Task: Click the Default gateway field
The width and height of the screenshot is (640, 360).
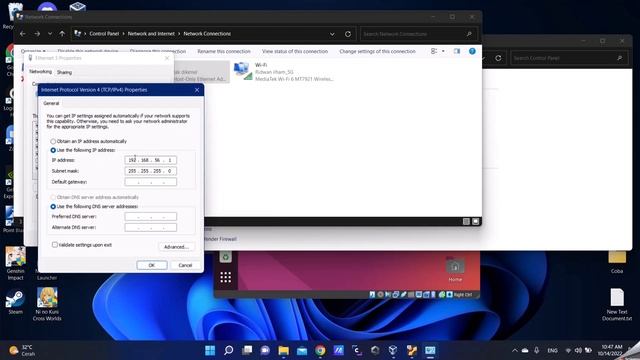Action: (x=151, y=182)
